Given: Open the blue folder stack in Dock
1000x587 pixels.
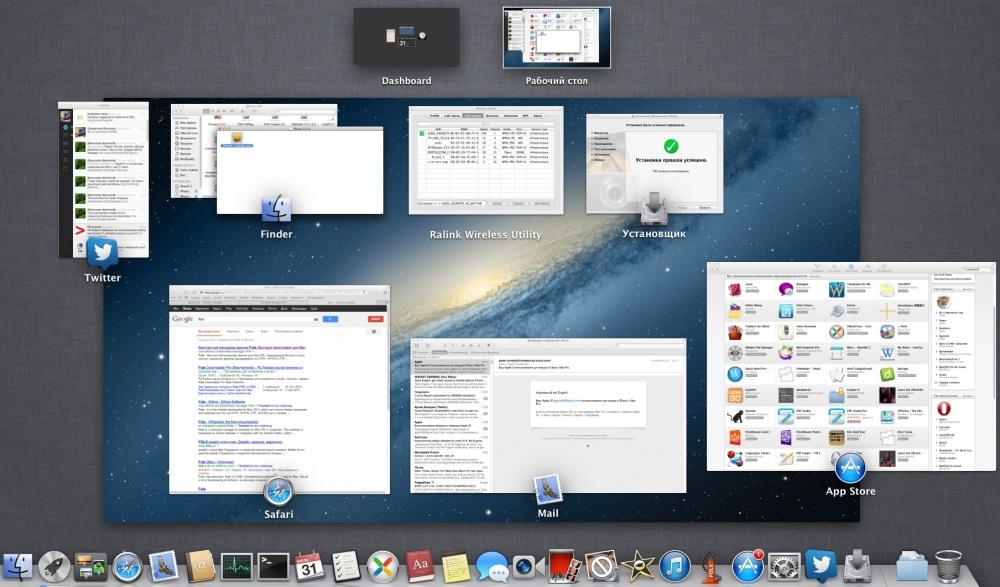Looking at the screenshot, I should [911, 567].
